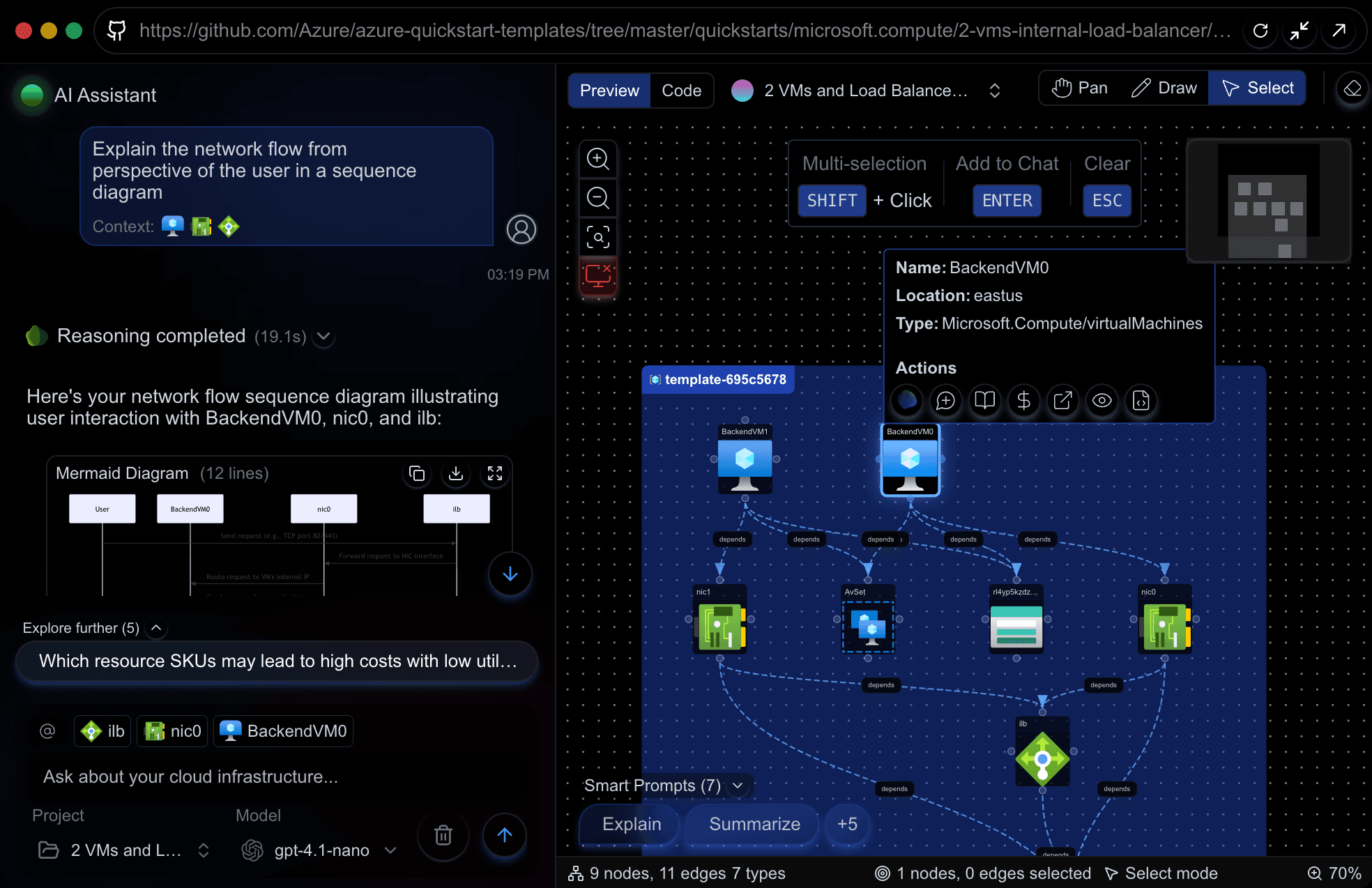Expand the Reasoning completed details
The image size is (1372, 888).
pyautogui.click(x=323, y=337)
